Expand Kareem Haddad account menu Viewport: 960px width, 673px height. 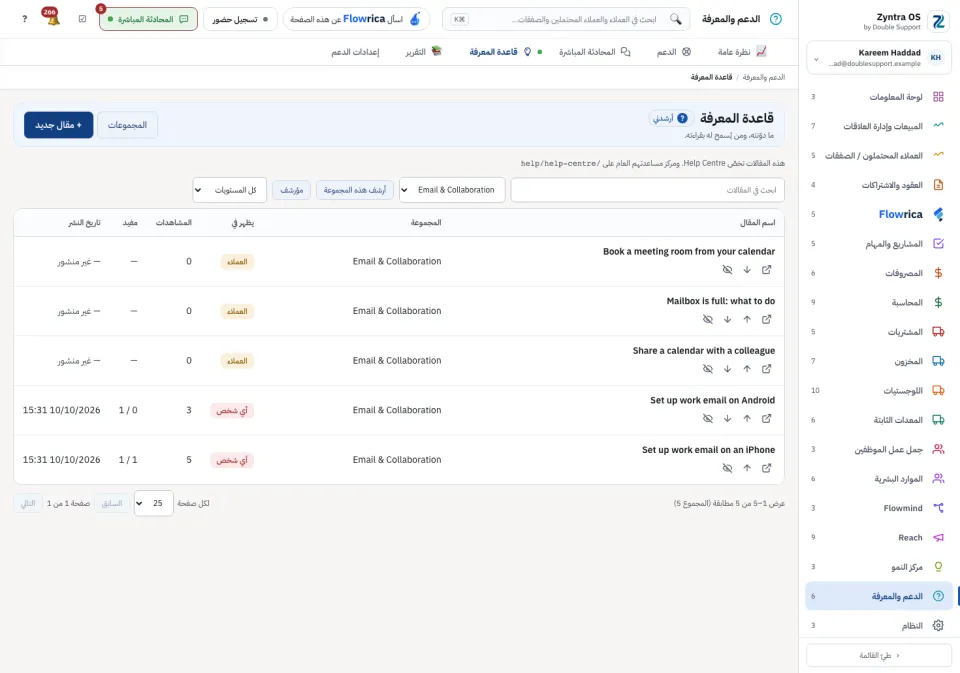[879, 58]
